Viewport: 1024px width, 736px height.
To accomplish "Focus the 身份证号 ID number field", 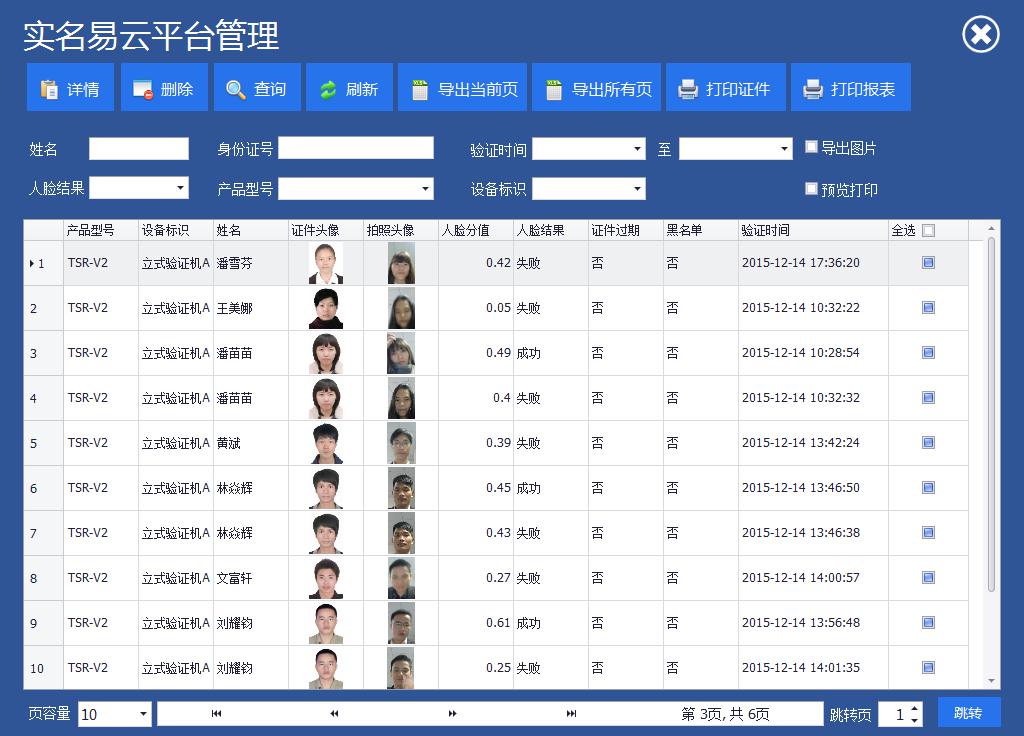I will [356, 148].
